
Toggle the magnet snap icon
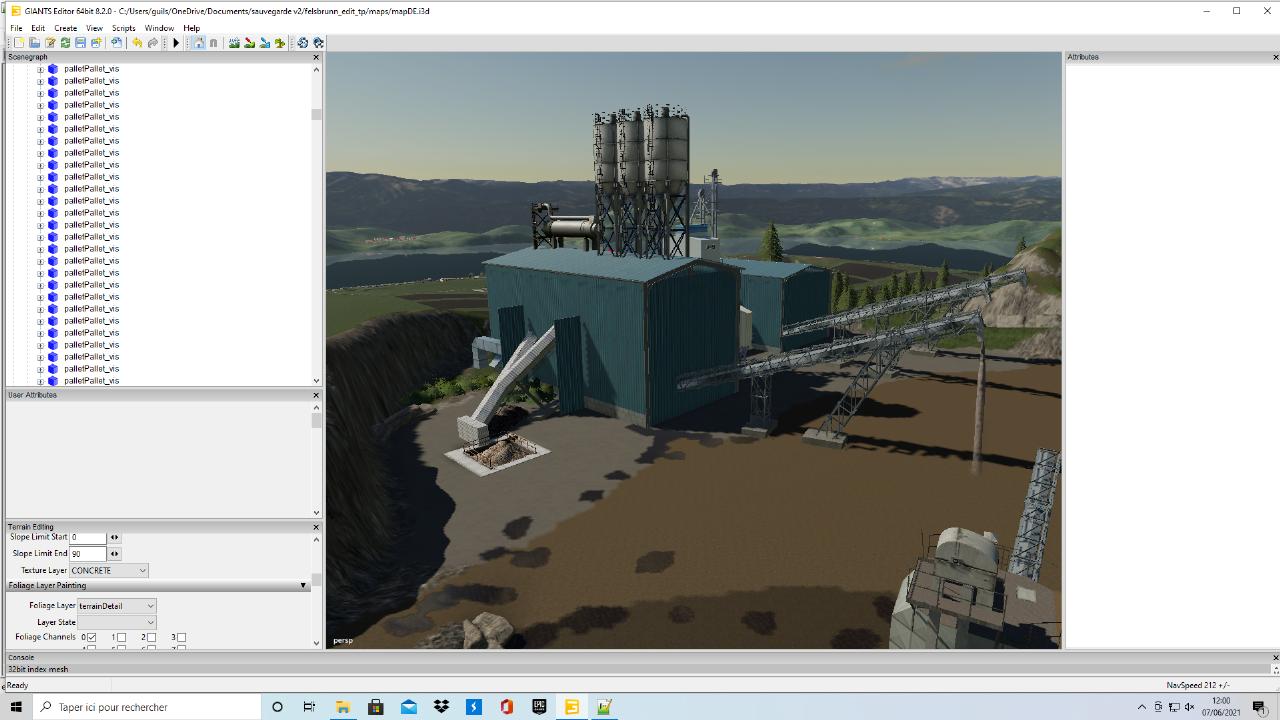coord(213,43)
